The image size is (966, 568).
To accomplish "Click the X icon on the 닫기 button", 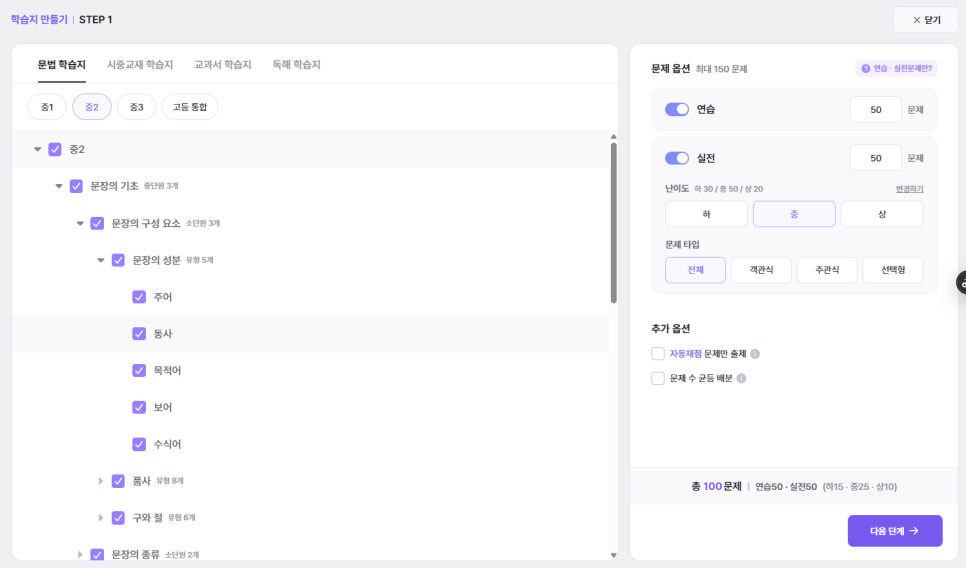I will coord(917,20).
